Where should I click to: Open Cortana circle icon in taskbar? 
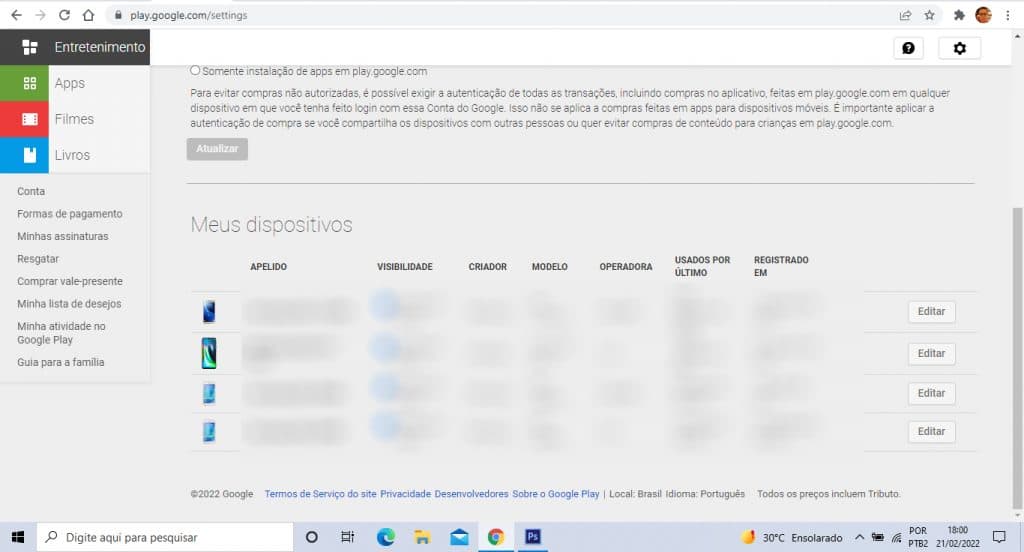pos(312,537)
